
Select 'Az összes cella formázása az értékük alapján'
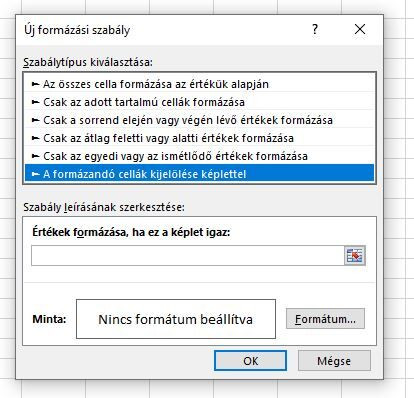199,84
